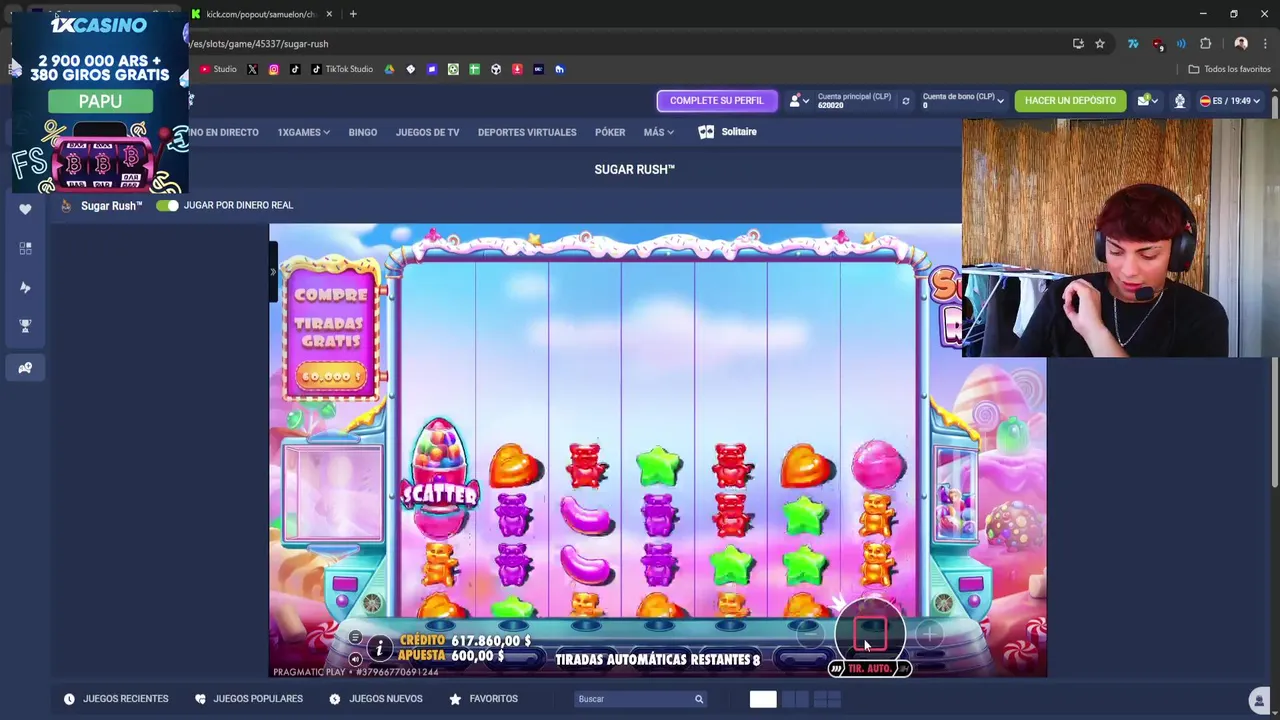Close the kick.com popout tab

[x=329, y=14]
